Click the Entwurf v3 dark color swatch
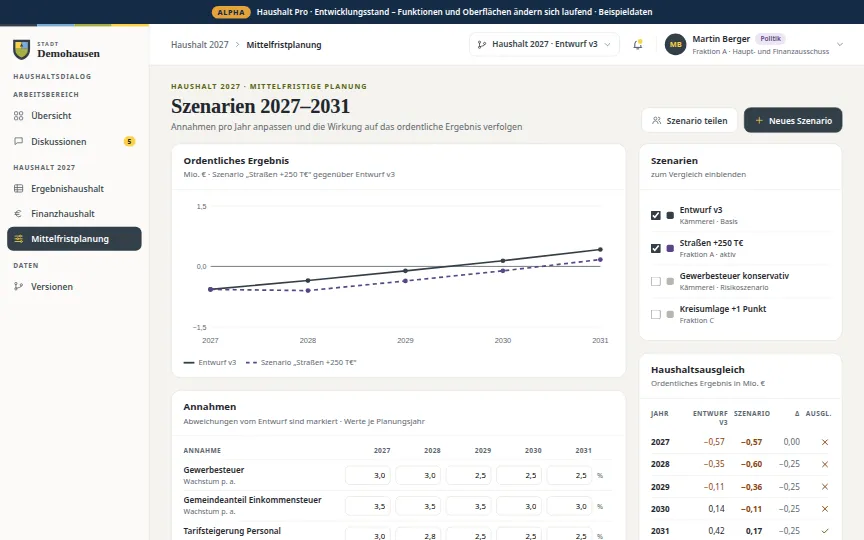864x540 pixels. coord(670,215)
